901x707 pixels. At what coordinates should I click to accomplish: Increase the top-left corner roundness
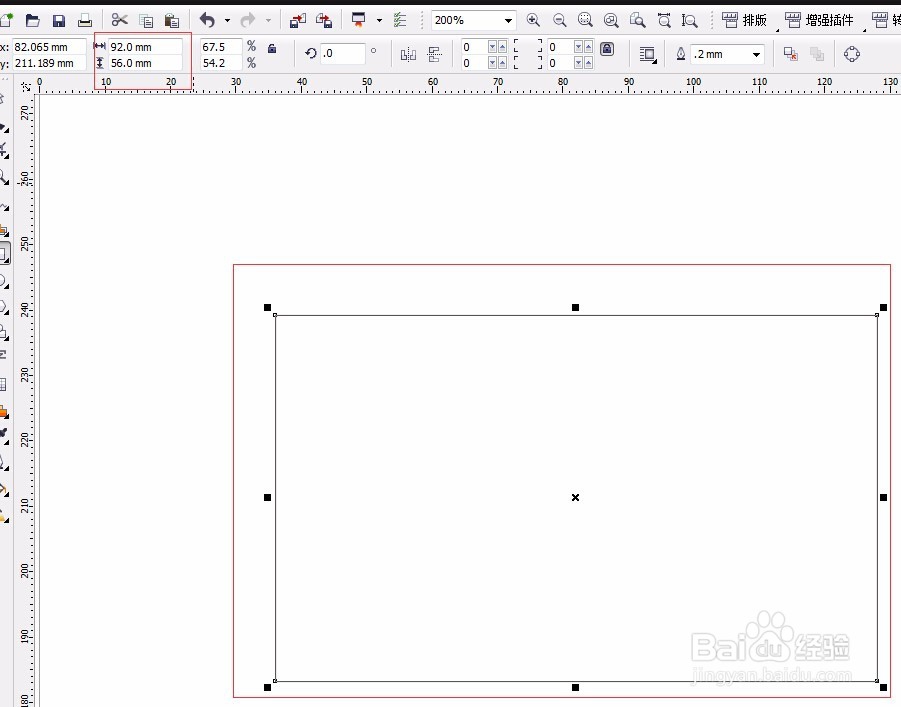point(503,47)
